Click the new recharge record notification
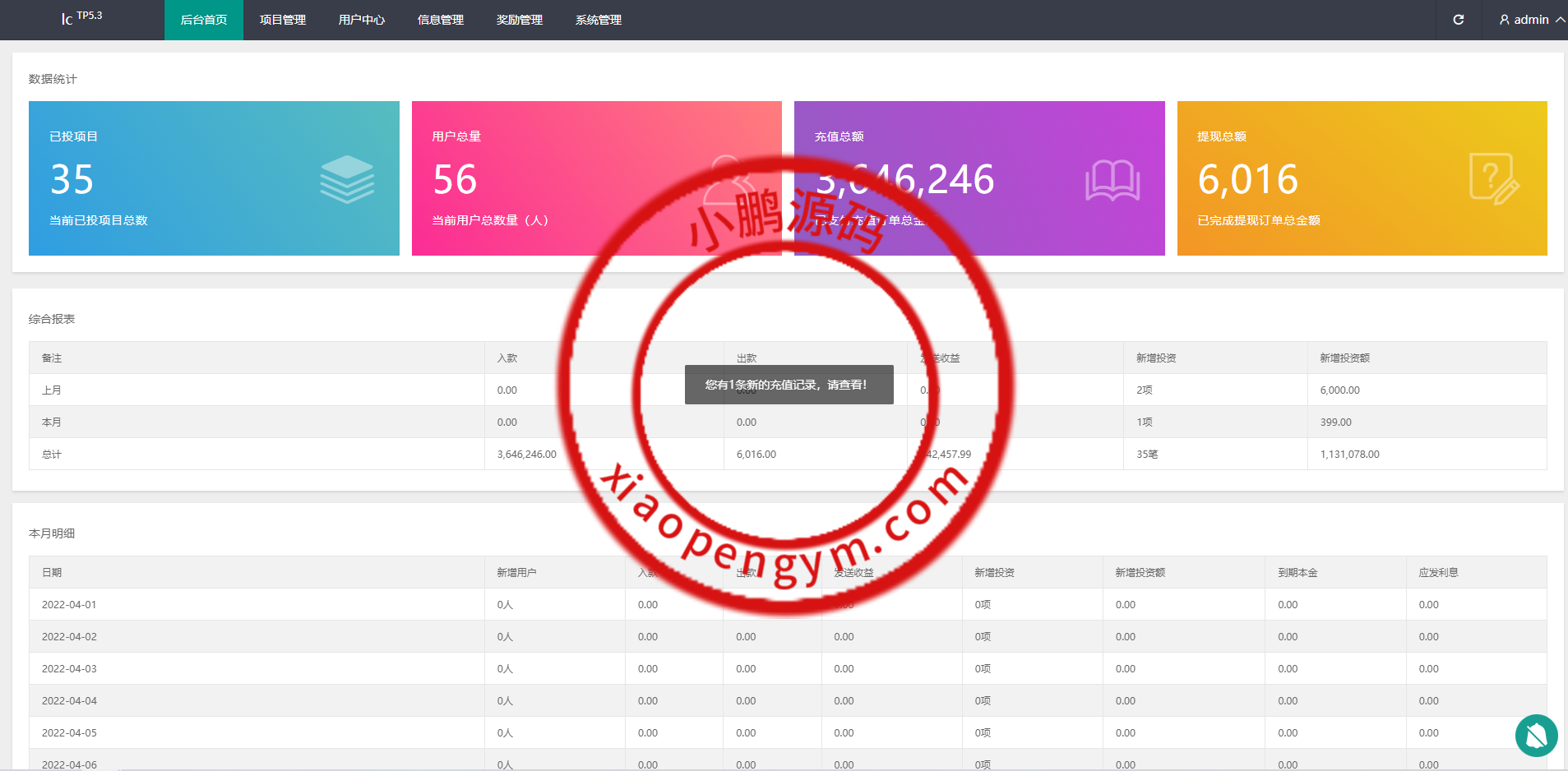Screen dimensions: 1568x771 pos(789,385)
